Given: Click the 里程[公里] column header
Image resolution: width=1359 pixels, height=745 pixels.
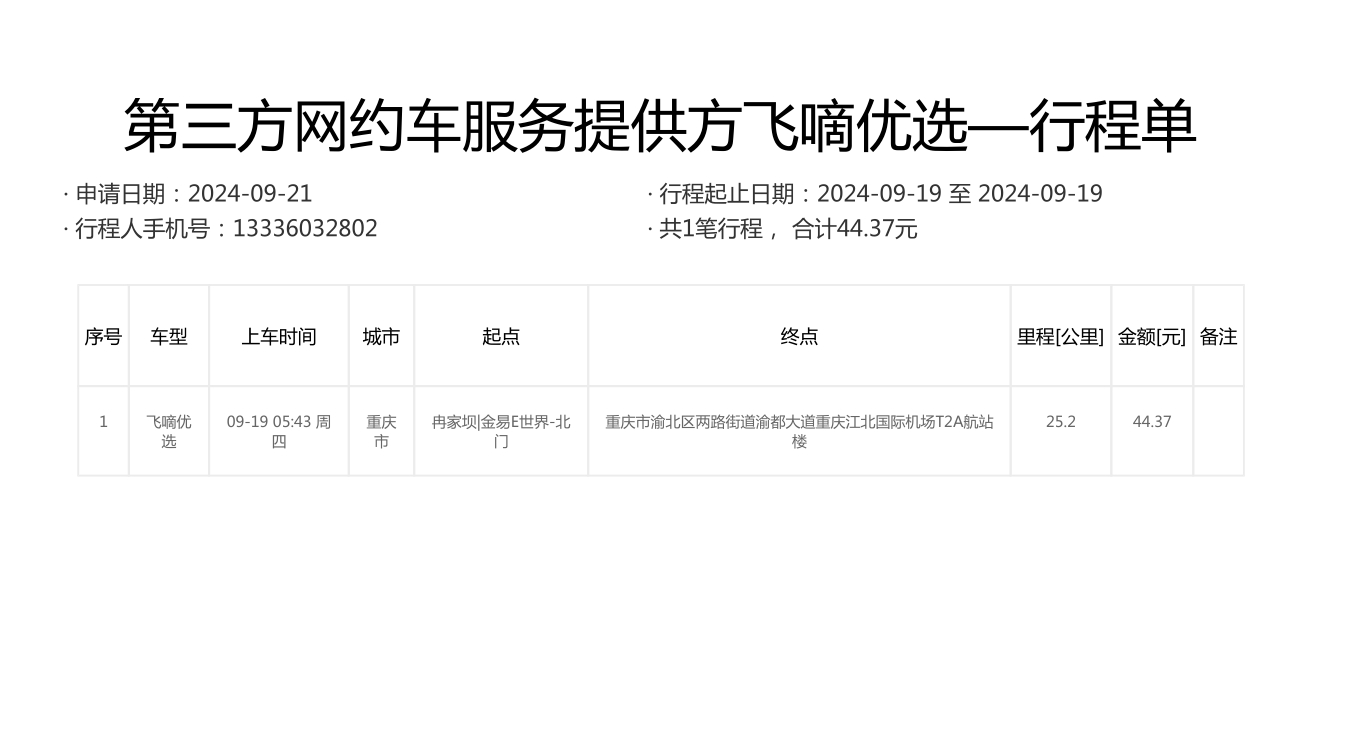Looking at the screenshot, I should tap(1060, 337).
